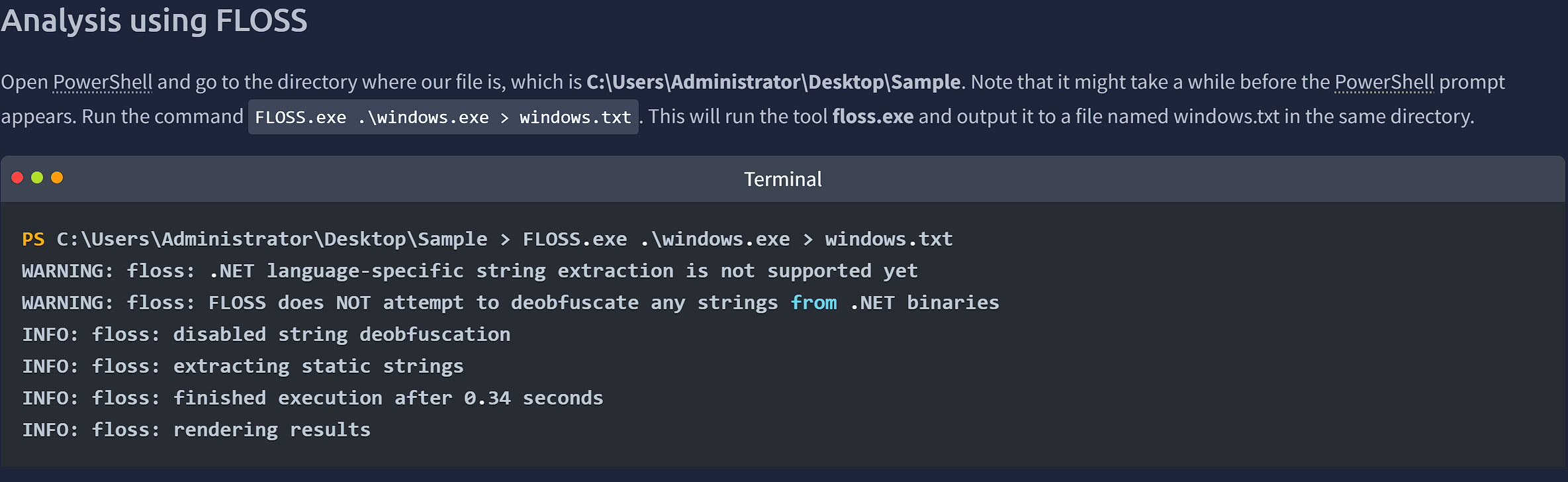This screenshot has height=482, width=1568.
Task: Click the cyan 'from' keyword
Action: click(813, 303)
